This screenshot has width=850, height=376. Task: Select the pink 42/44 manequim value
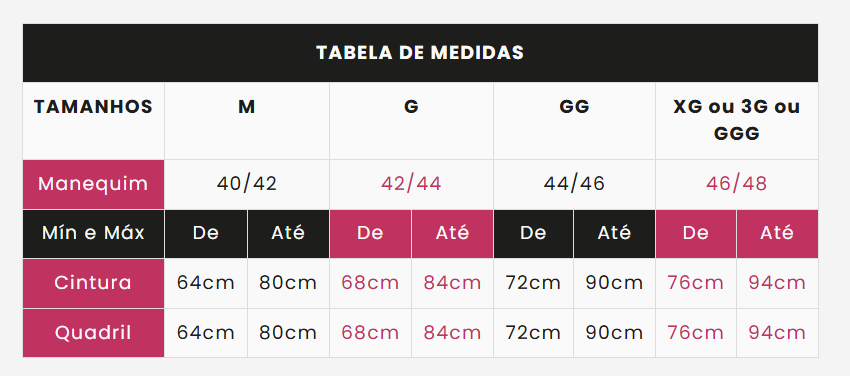pyautogui.click(x=411, y=184)
